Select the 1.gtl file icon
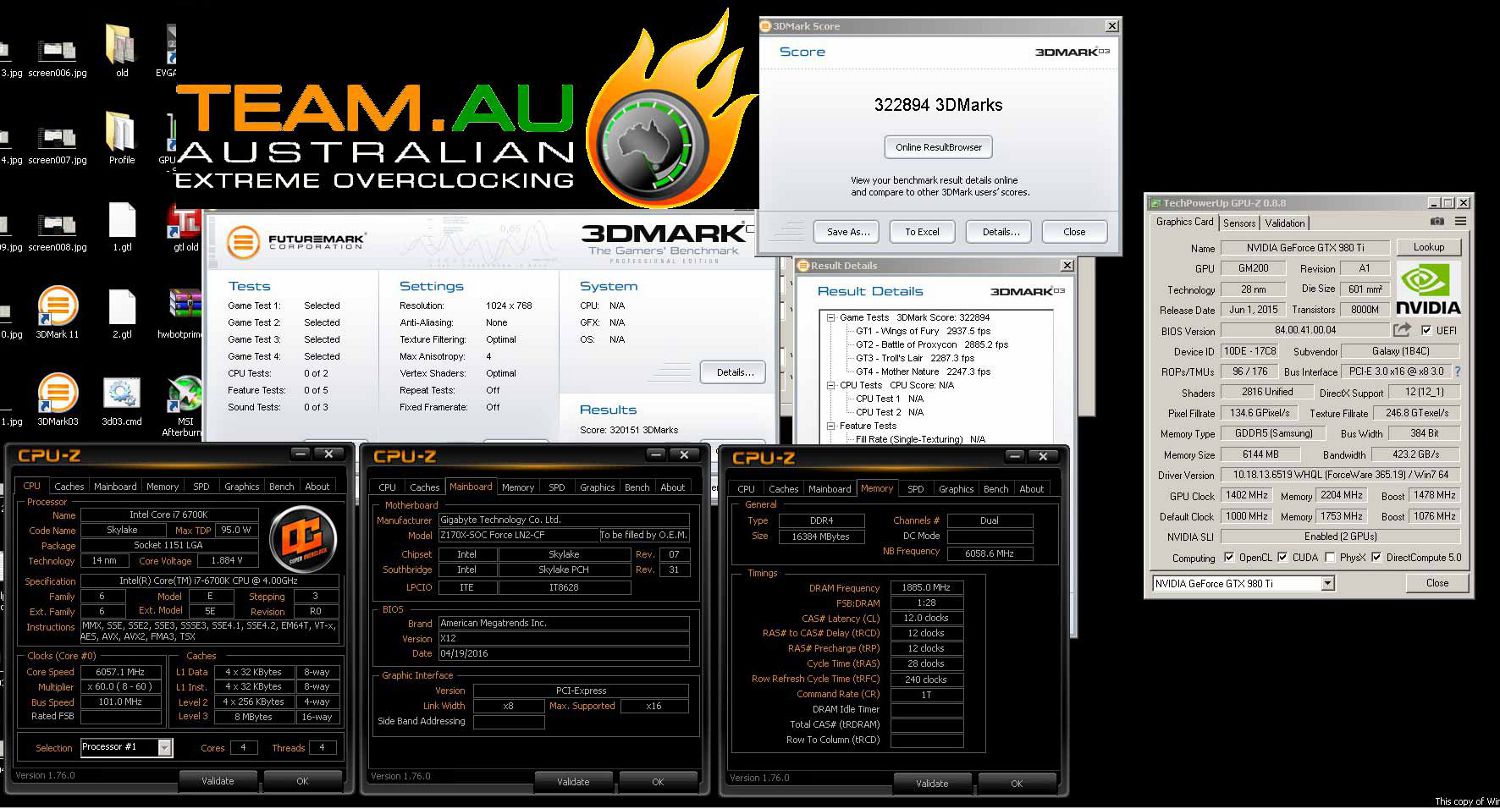 pos(122,220)
